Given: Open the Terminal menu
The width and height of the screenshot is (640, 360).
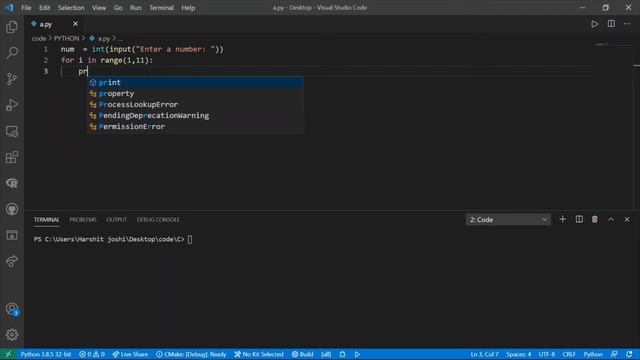Looking at the screenshot, I should click(161, 8).
